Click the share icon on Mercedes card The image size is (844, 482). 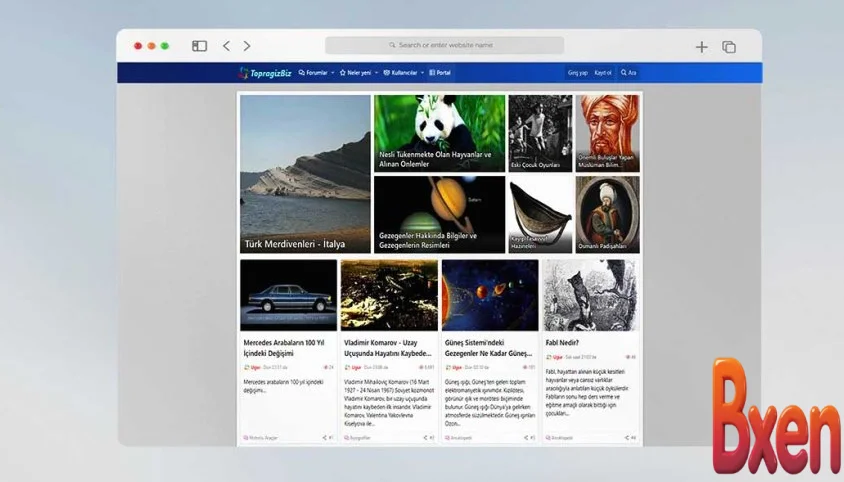coord(324,437)
